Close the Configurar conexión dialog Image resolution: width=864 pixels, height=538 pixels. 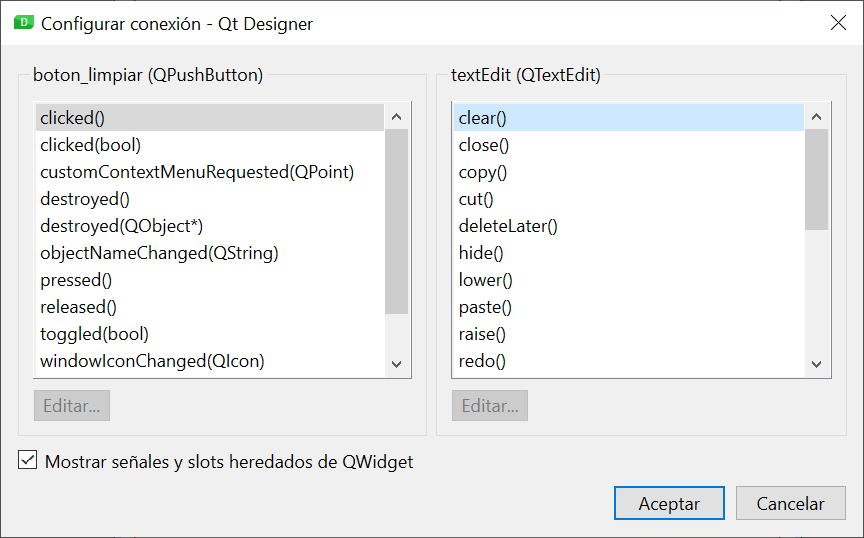pyautogui.click(x=838, y=23)
